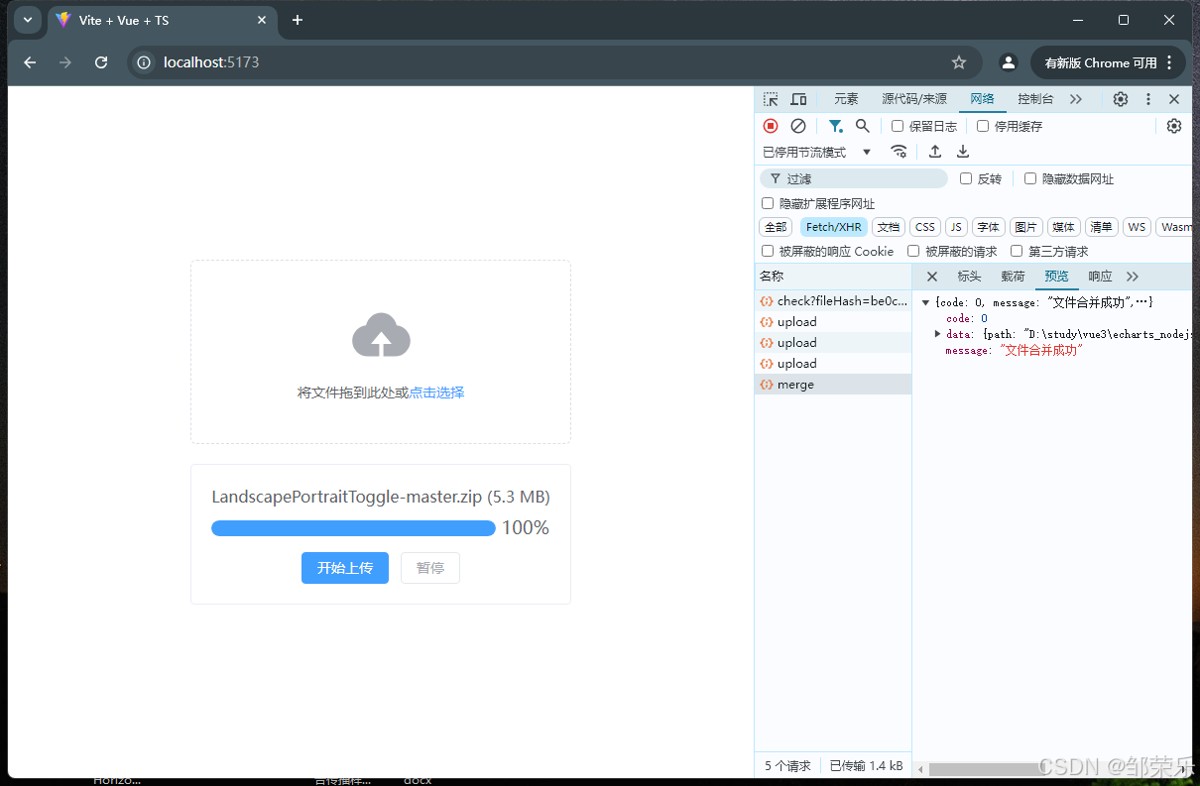The width and height of the screenshot is (1200, 786).
Task: Open the tab search dropdown arrow
Action: point(27,20)
